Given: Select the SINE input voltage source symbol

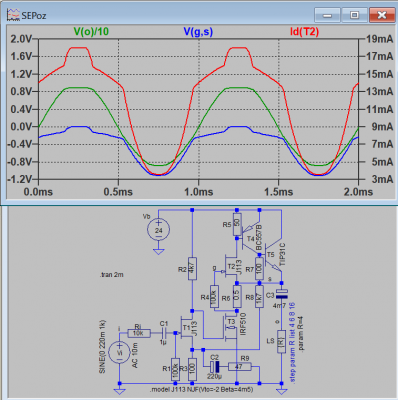Looking at the screenshot, I should (x=119, y=353).
